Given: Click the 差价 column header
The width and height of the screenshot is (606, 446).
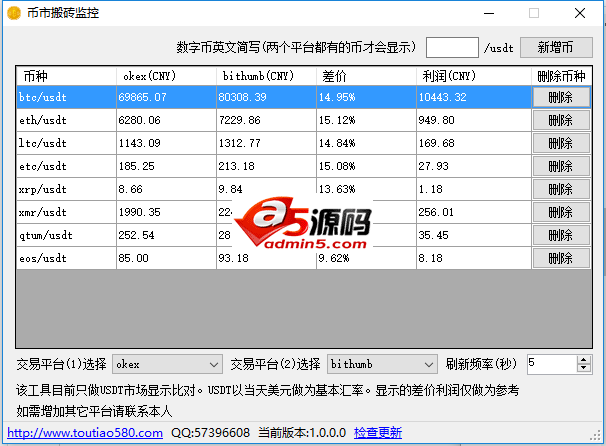Looking at the screenshot, I should [x=366, y=76].
